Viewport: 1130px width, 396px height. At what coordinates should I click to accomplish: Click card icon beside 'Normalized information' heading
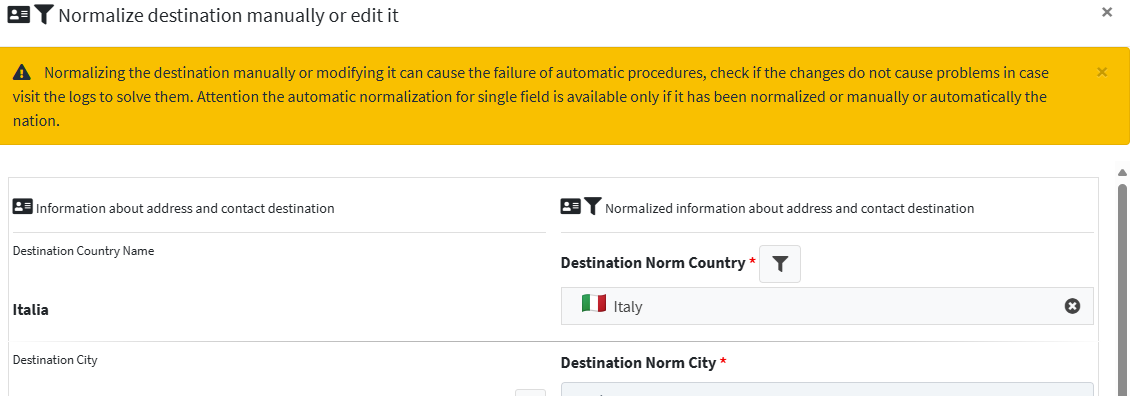click(570, 207)
